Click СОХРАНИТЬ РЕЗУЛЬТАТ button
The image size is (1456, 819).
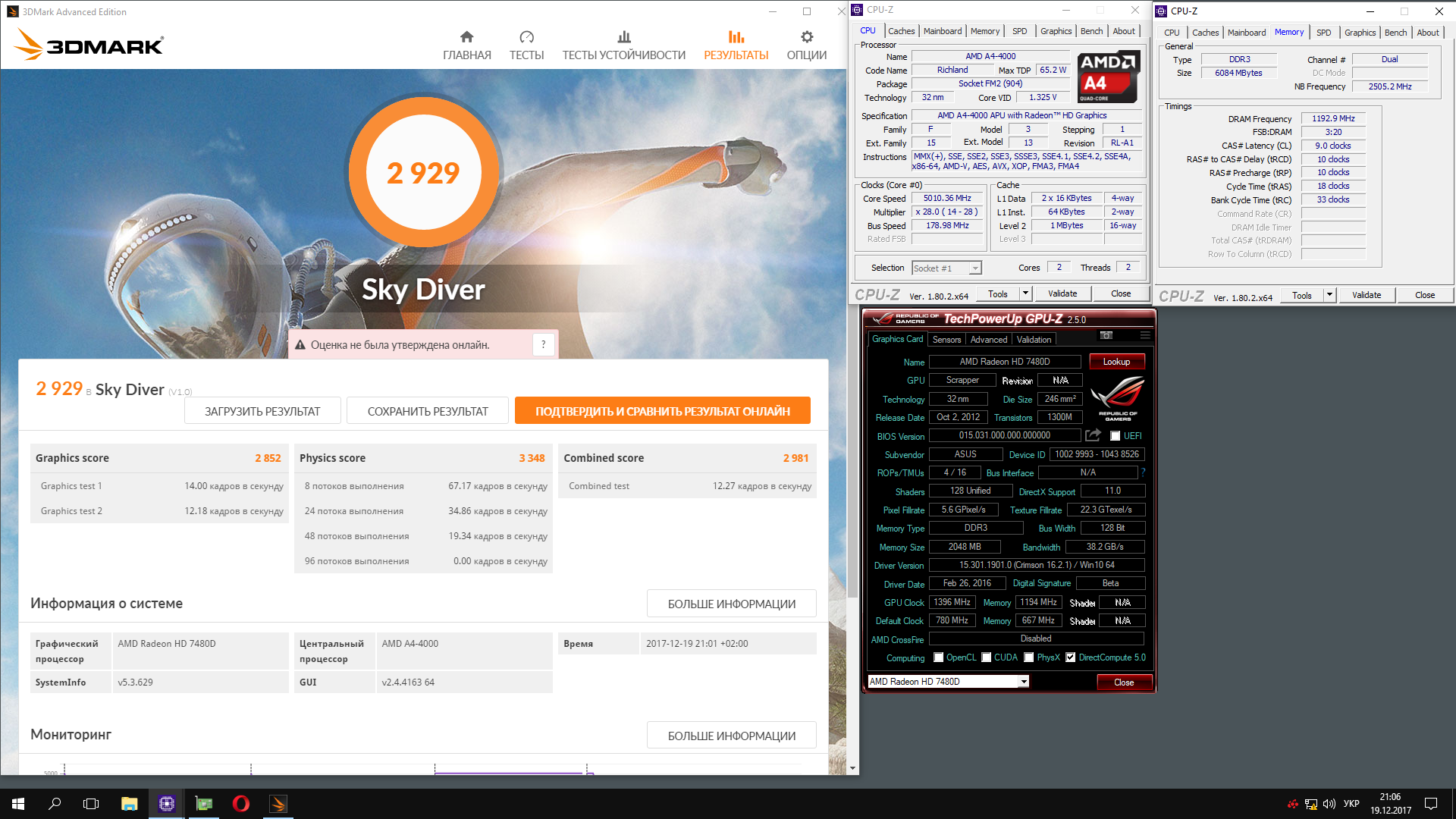(x=428, y=411)
